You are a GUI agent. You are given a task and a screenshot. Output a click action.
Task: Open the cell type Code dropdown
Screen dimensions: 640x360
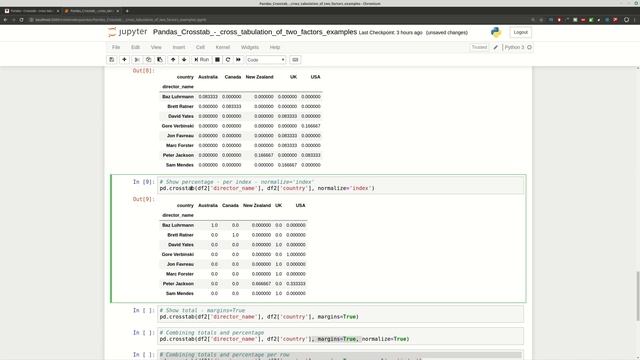(266, 60)
